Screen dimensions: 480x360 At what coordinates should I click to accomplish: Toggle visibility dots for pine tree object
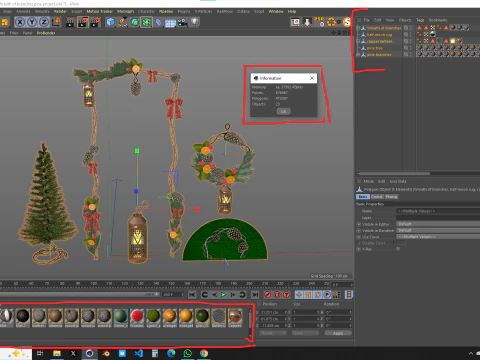410,48
